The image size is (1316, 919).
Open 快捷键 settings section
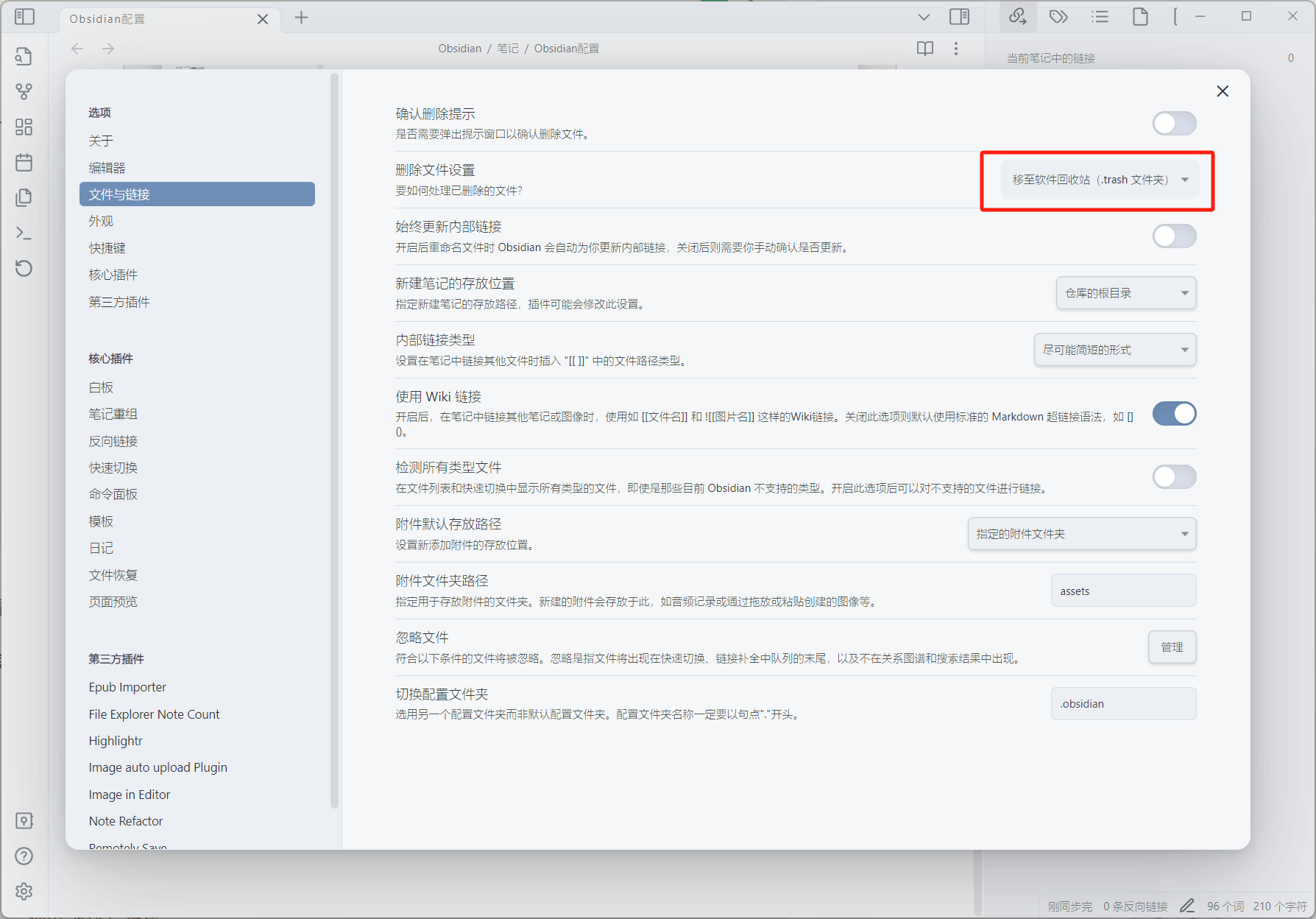(x=197, y=248)
